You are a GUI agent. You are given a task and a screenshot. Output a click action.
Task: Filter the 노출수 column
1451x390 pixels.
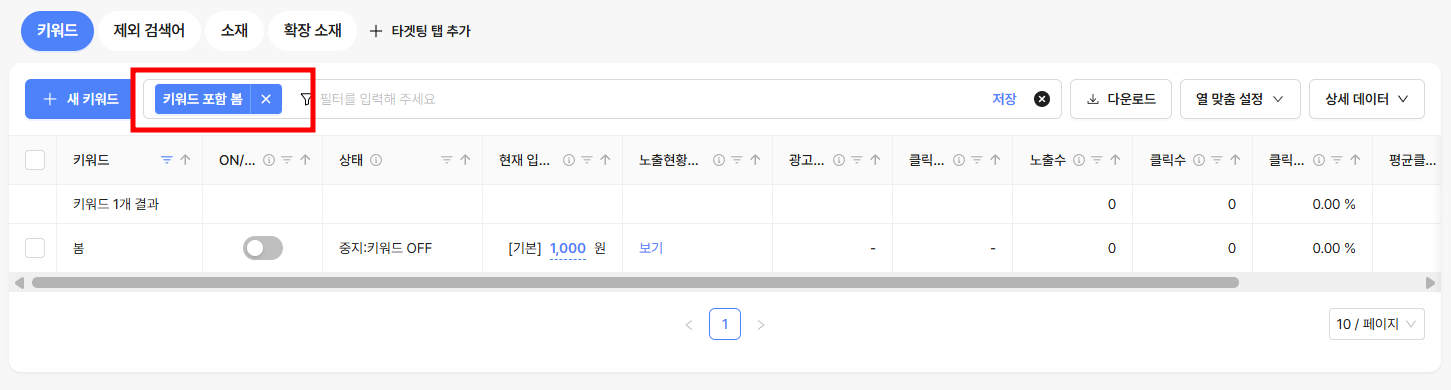(x=1097, y=160)
